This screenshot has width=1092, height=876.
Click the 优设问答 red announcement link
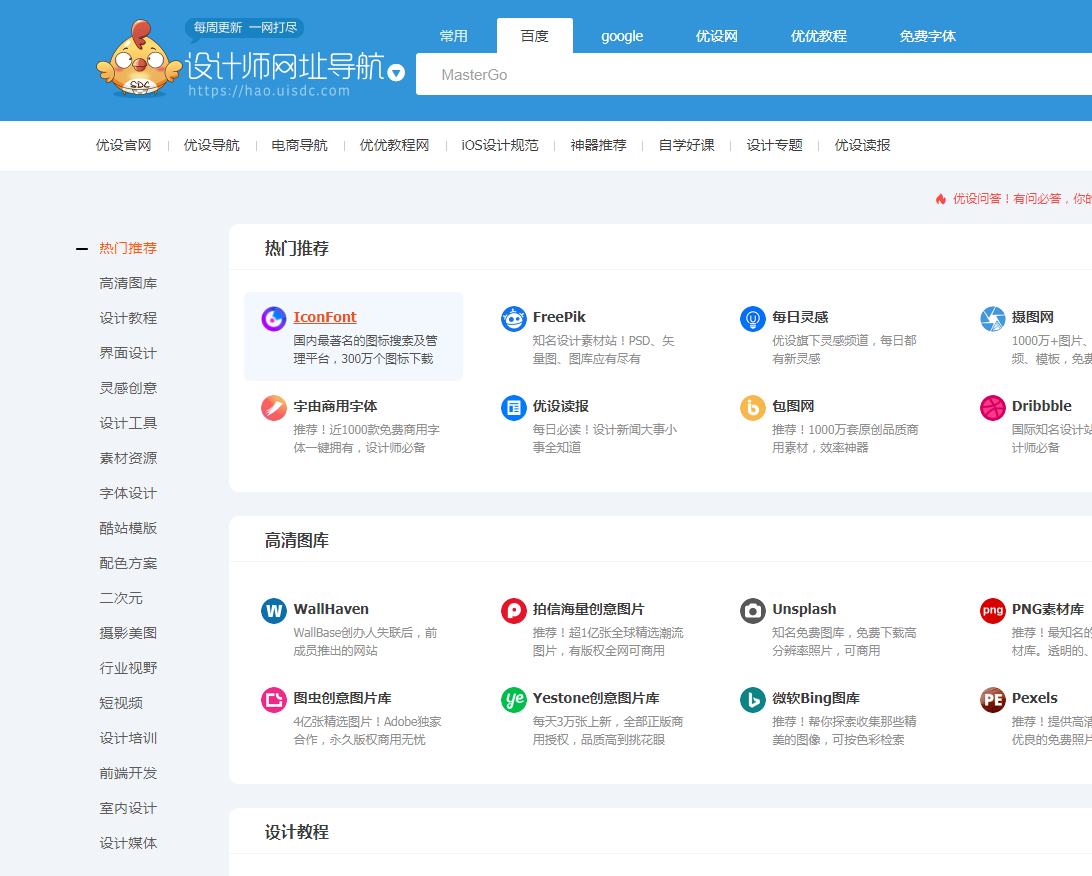tap(1022, 199)
